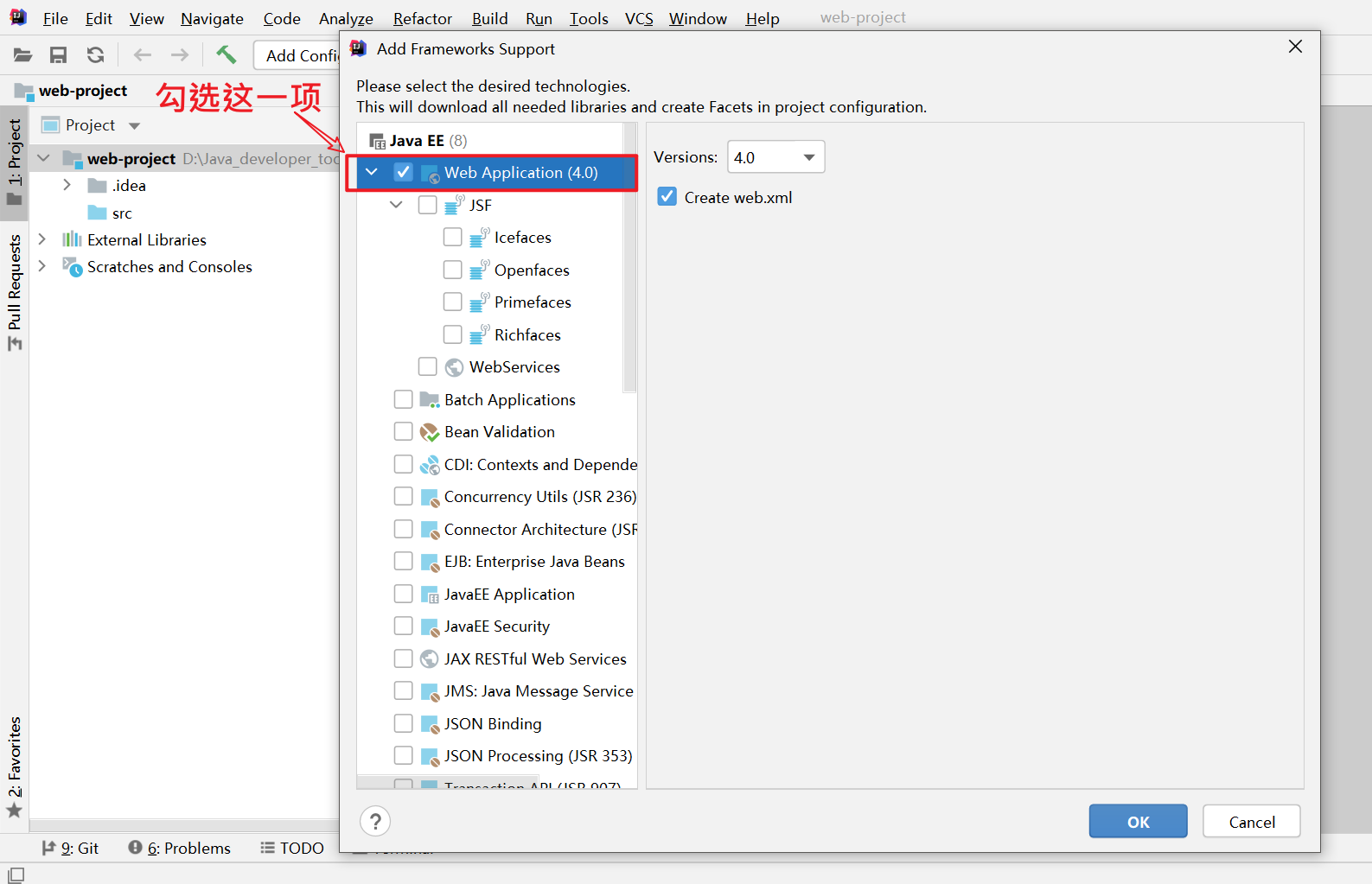Click the src folder icon
1372x884 pixels.
click(x=97, y=213)
